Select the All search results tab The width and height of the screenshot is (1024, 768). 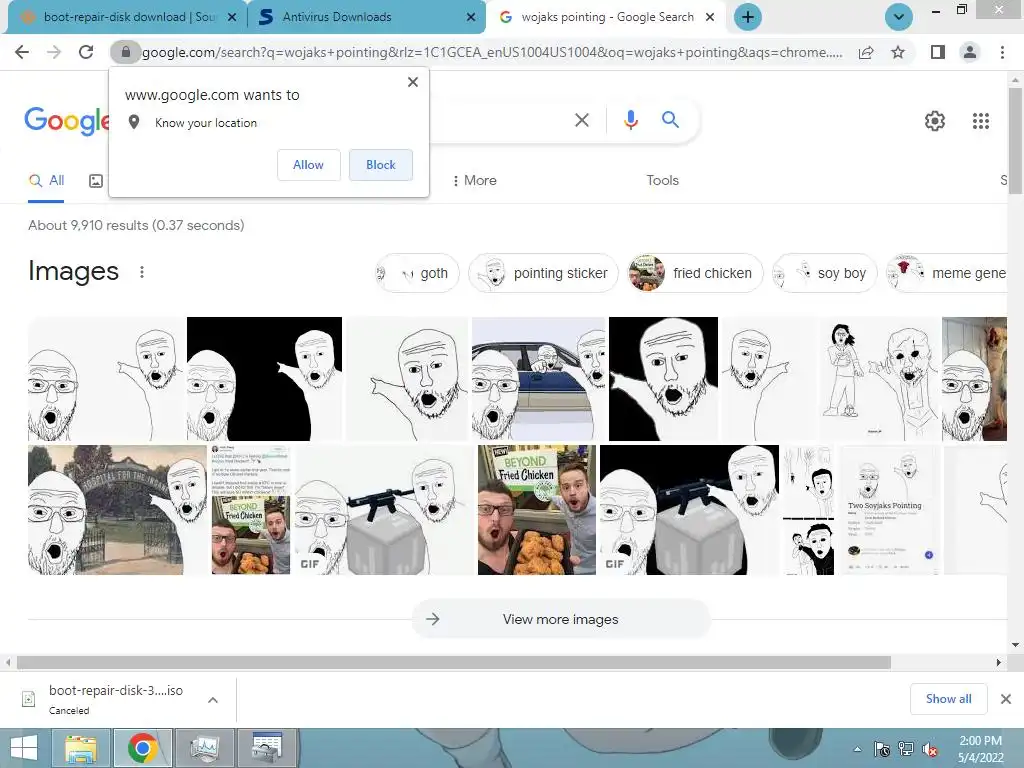coord(46,181)
